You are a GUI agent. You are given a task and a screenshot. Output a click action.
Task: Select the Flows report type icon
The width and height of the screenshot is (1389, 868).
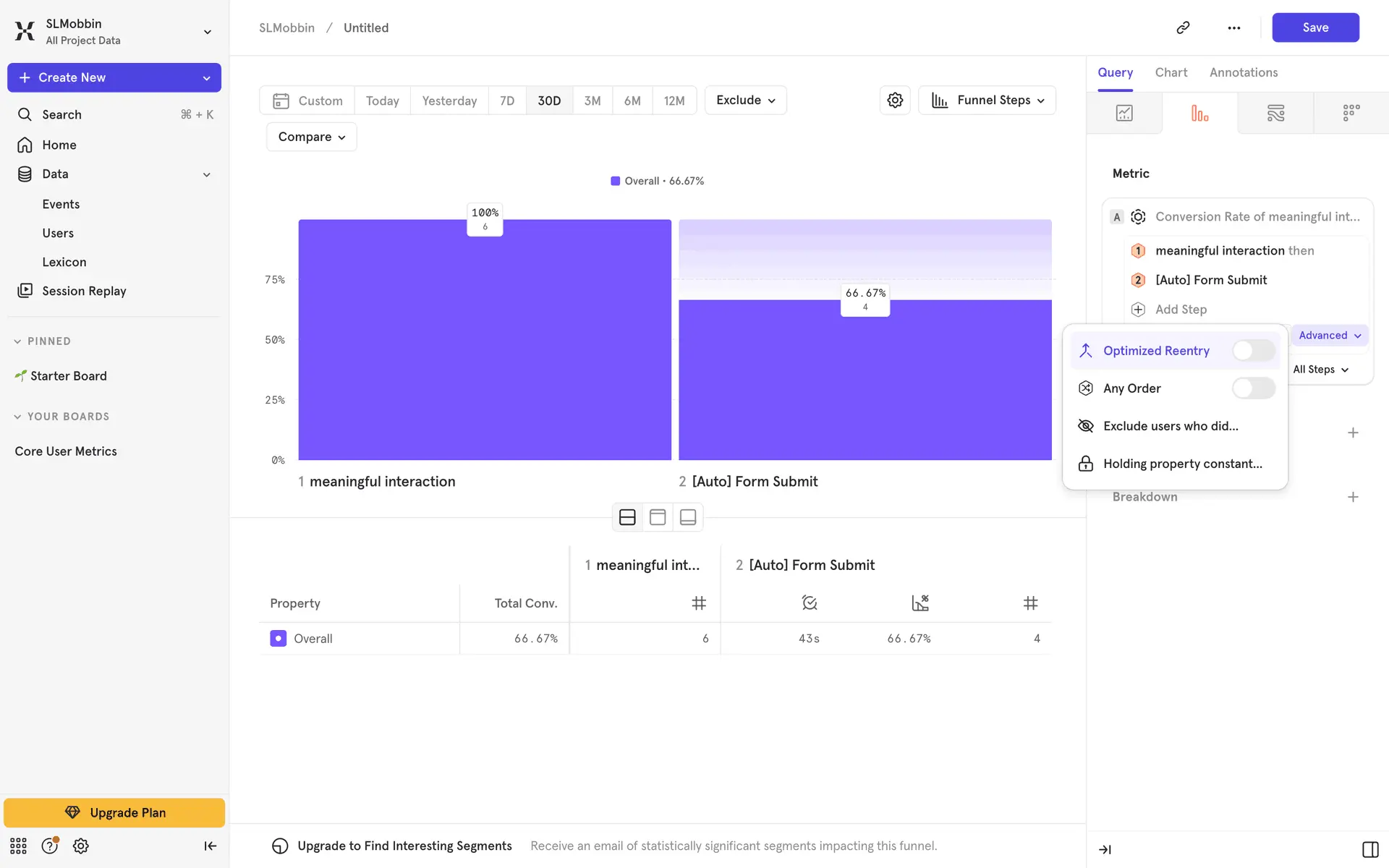point(1275,113)
